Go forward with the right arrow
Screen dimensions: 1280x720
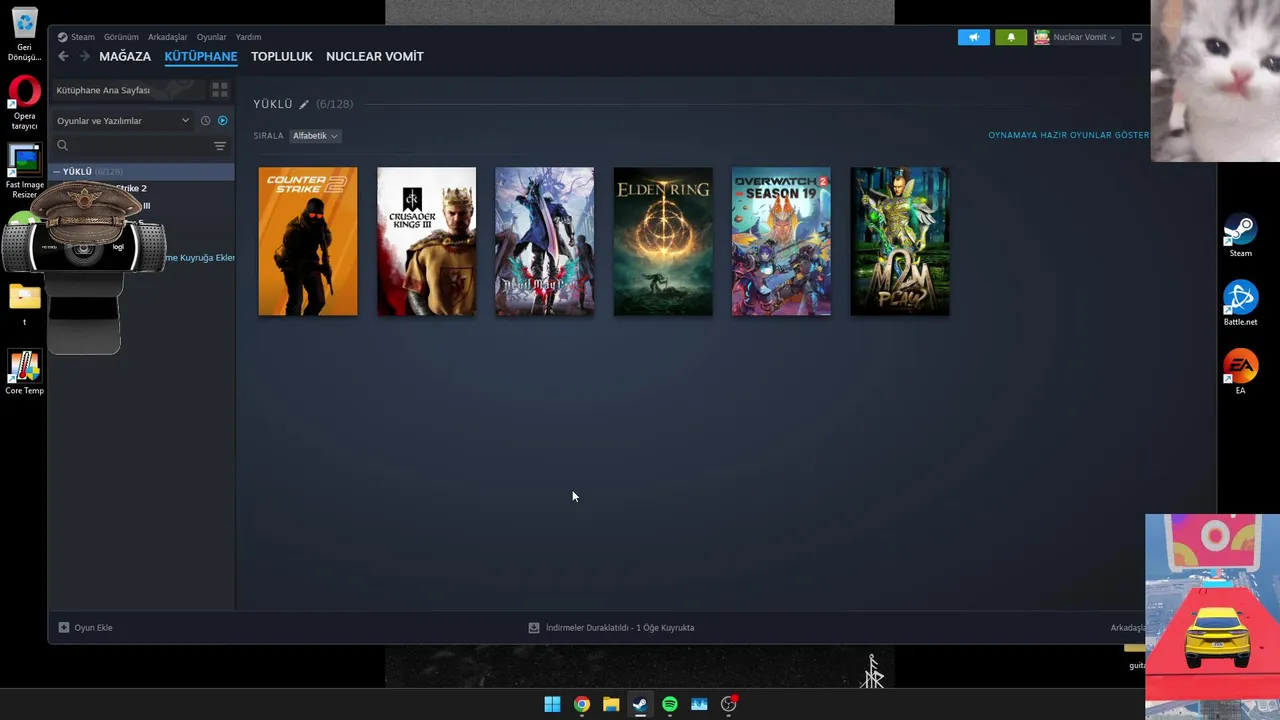84,56
